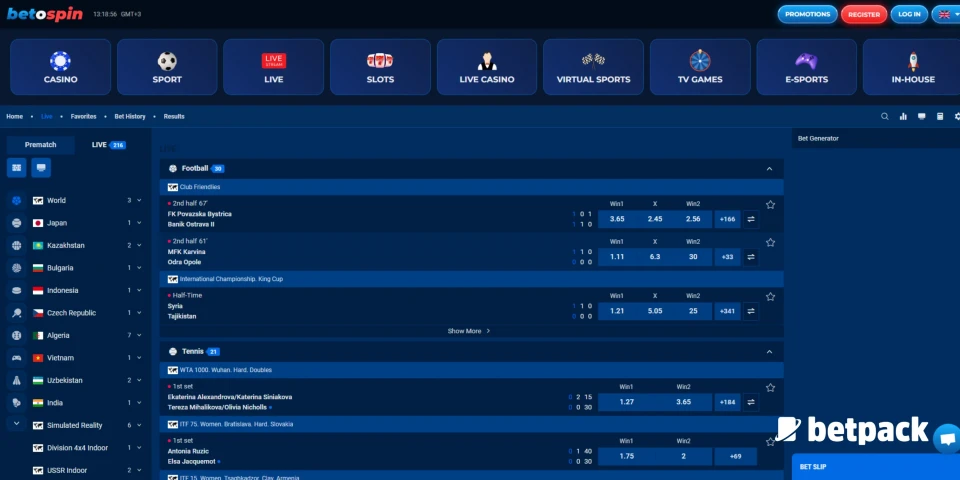This screenshot has height=480, width=960.
Task: Open the Bet Generator panel header
Action: tap(876, 138)
